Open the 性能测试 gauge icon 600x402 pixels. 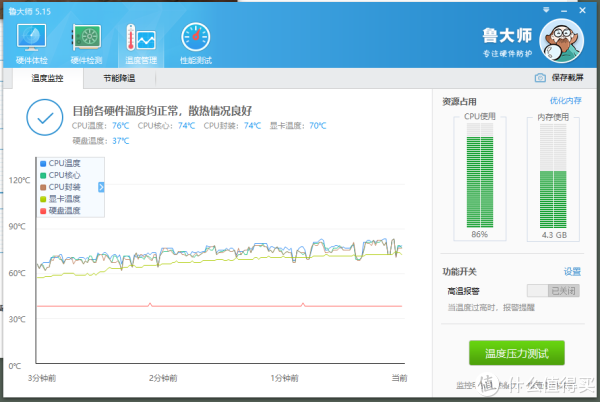(x=196, y=43)
